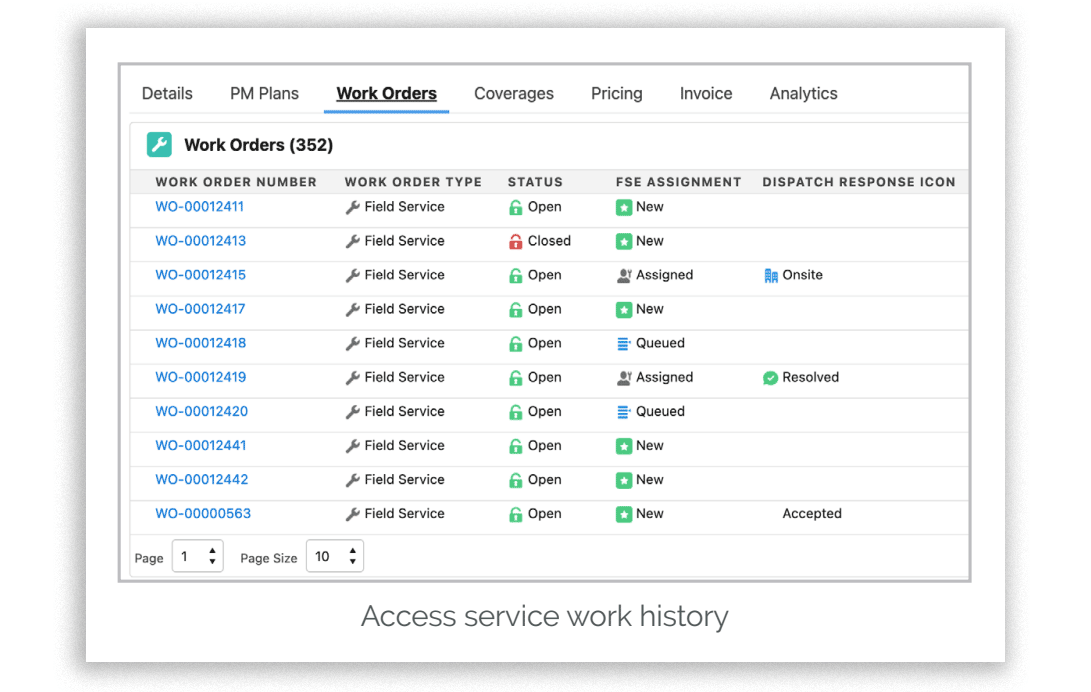The height and width of the screenshot is (692, 1091).
Task: Open work order WO-00012417
Action: 200,309
